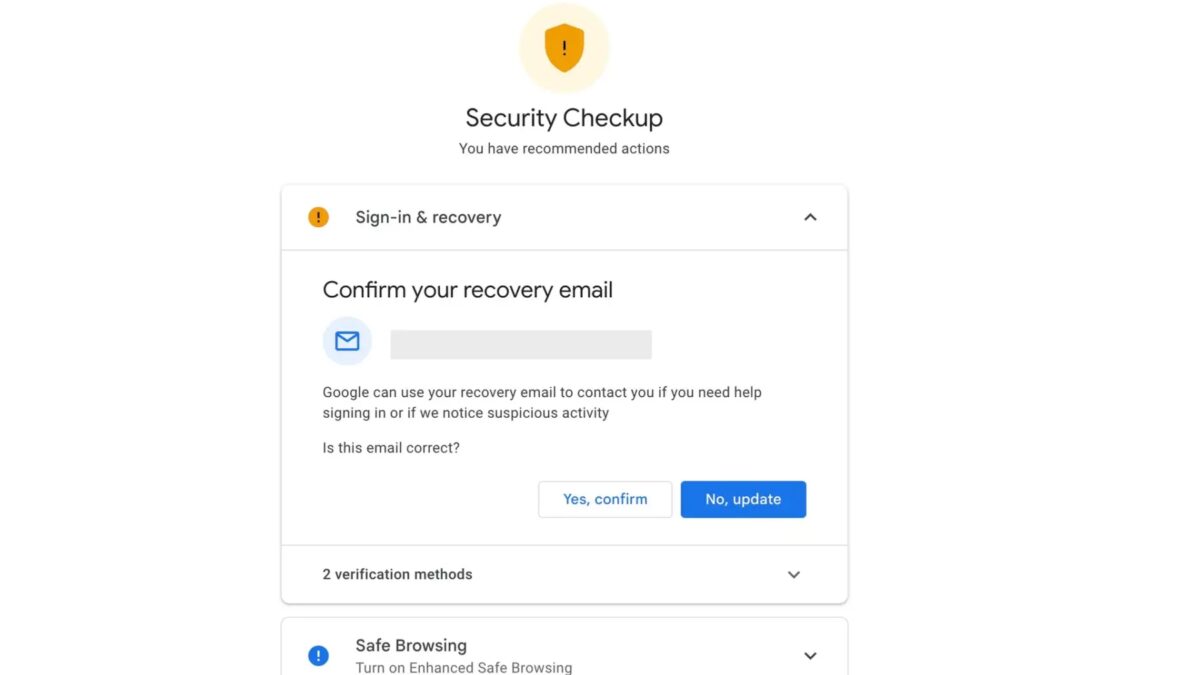Click Yes, confirm to verify recovery email
This screenshot has height=675, width=1200.
[x=604, y=499]
